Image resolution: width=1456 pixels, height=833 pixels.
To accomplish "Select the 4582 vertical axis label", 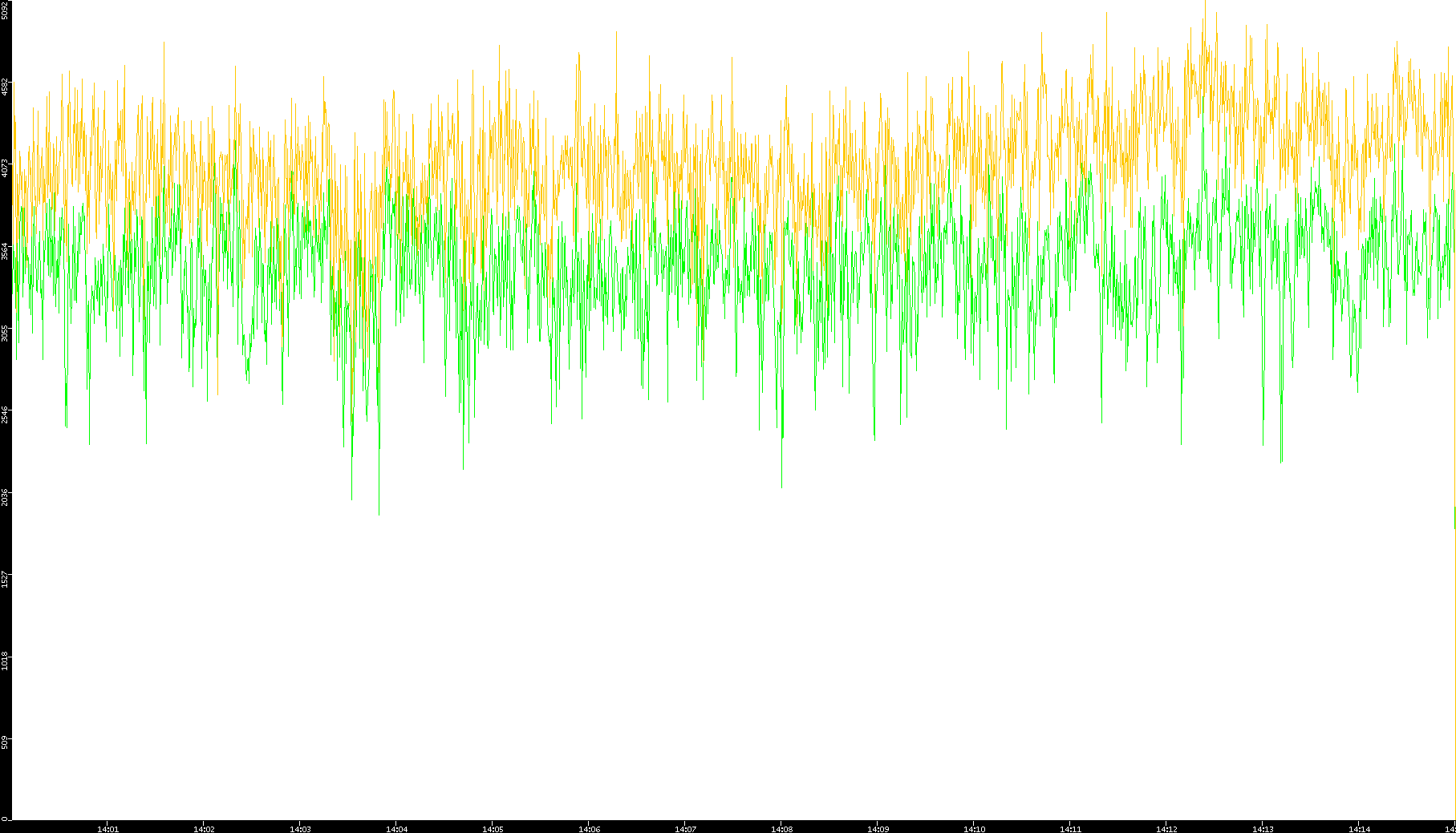I will click(5, 87).
